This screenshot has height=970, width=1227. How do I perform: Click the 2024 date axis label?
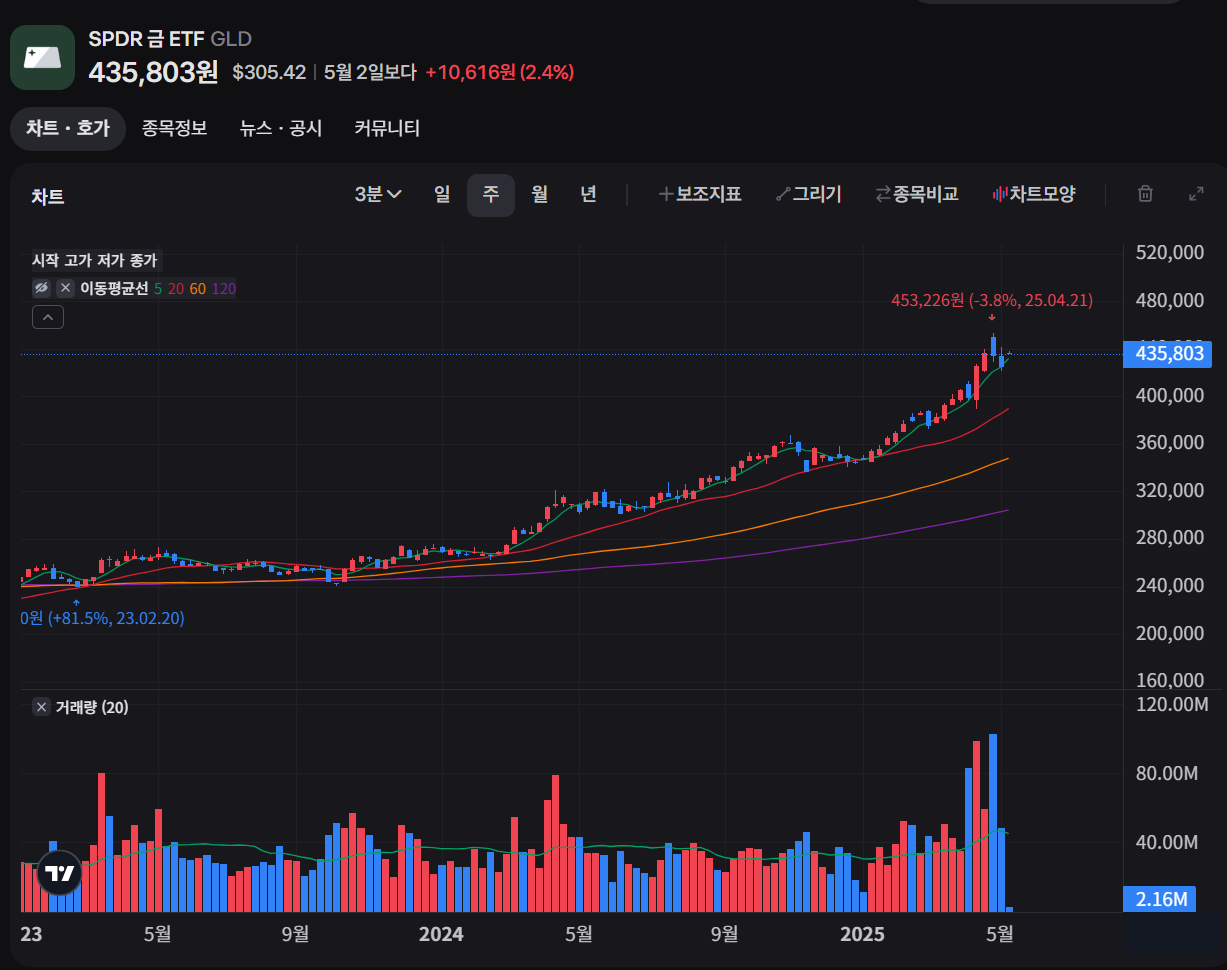[441, 934]
